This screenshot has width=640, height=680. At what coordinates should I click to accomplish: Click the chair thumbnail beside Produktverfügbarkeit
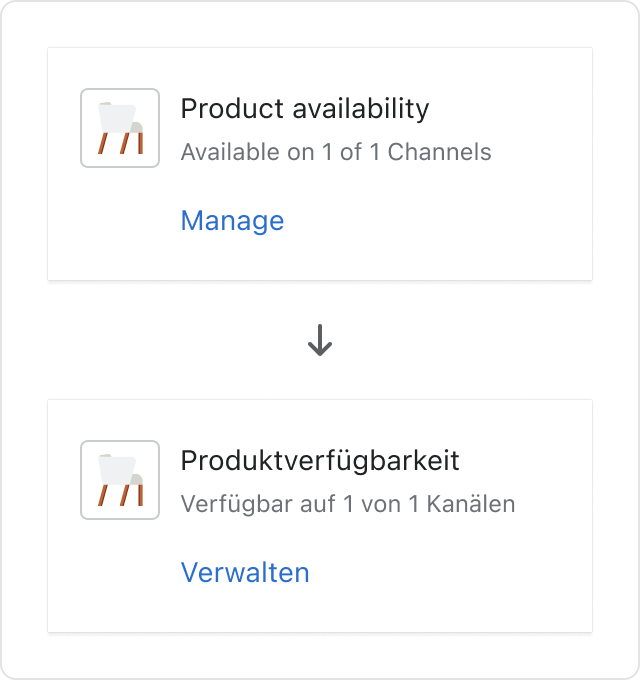pos(120,480)
